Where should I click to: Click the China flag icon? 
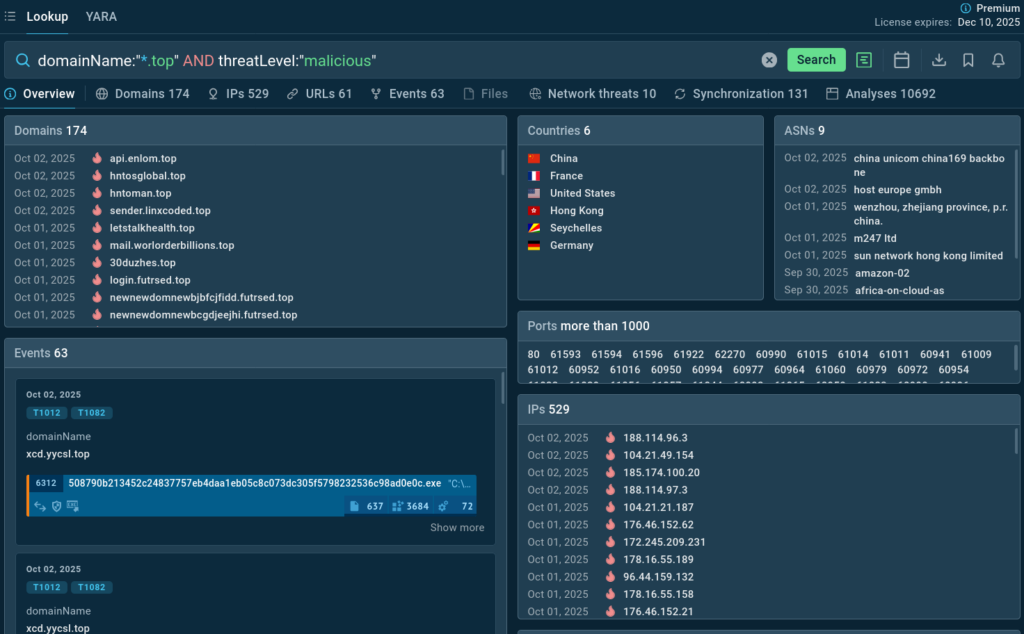coord(534,158)
